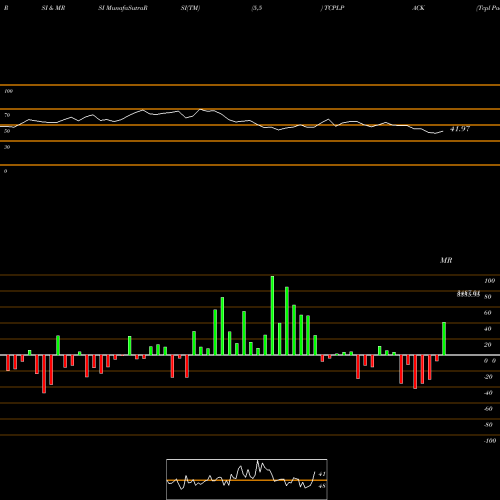Click the tallest green MR histogram bar
Screen dimensions: 500x500
272,315
